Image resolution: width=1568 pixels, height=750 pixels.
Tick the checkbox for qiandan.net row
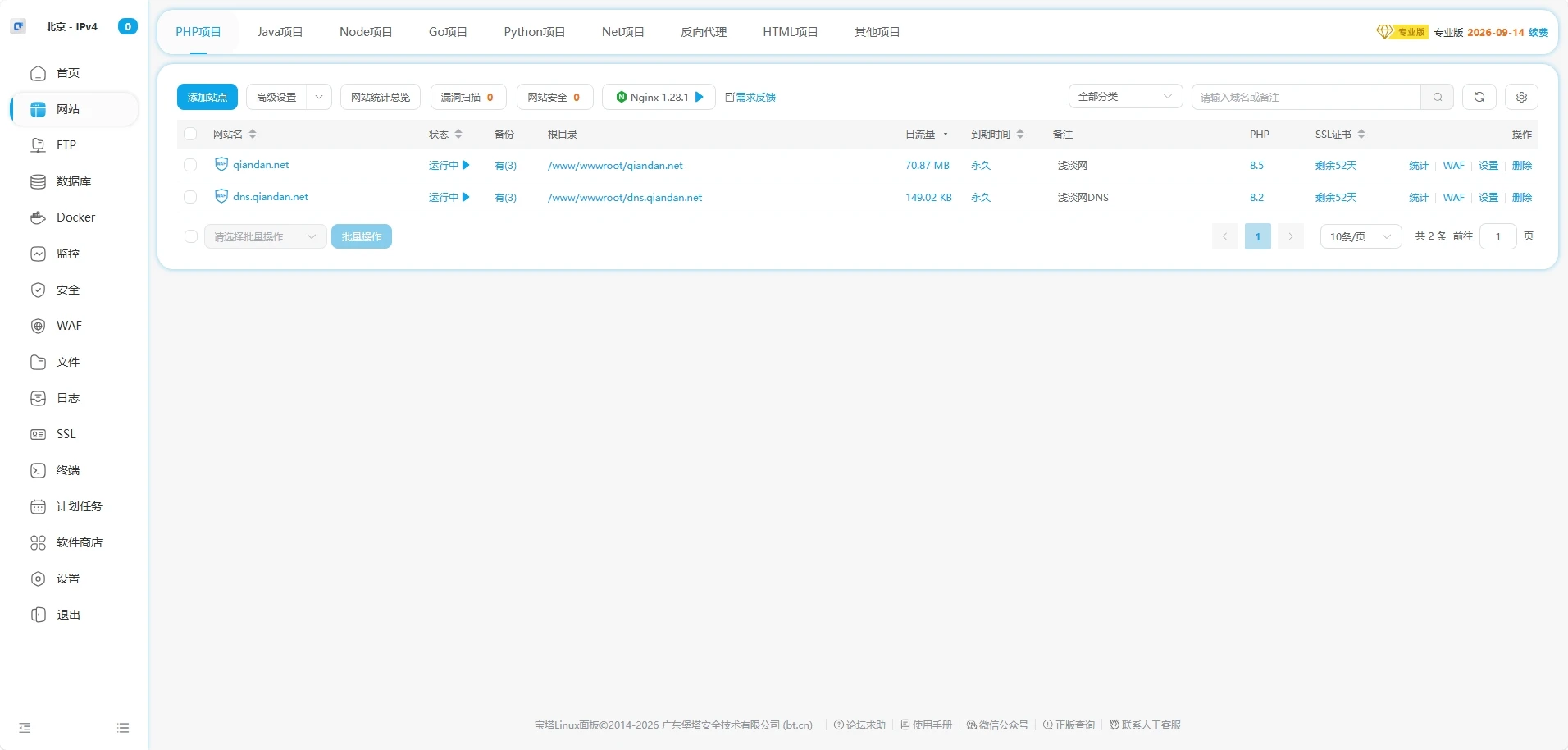pyautogui.click(x=190, y=165)
